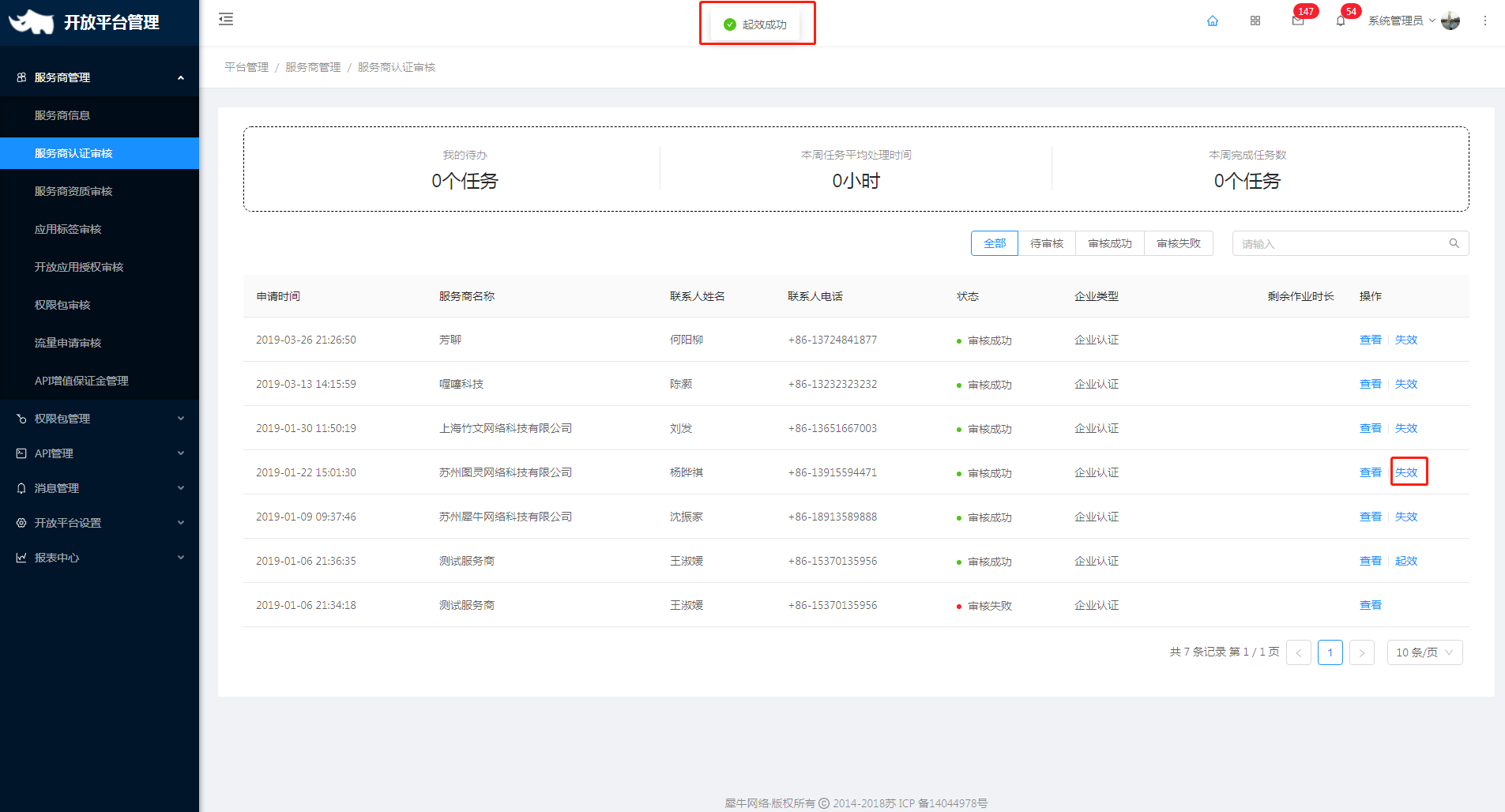Click the 起效成功 success toast
This screenshot has height=812, width=1505.
(757, 24)
